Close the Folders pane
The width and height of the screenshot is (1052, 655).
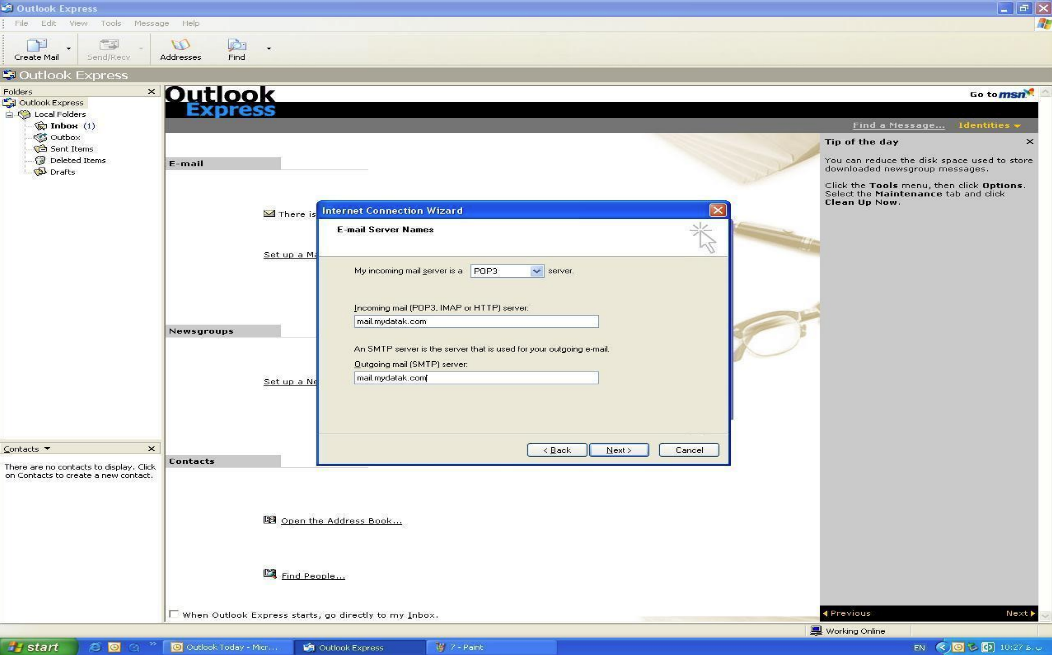(151, 91)
